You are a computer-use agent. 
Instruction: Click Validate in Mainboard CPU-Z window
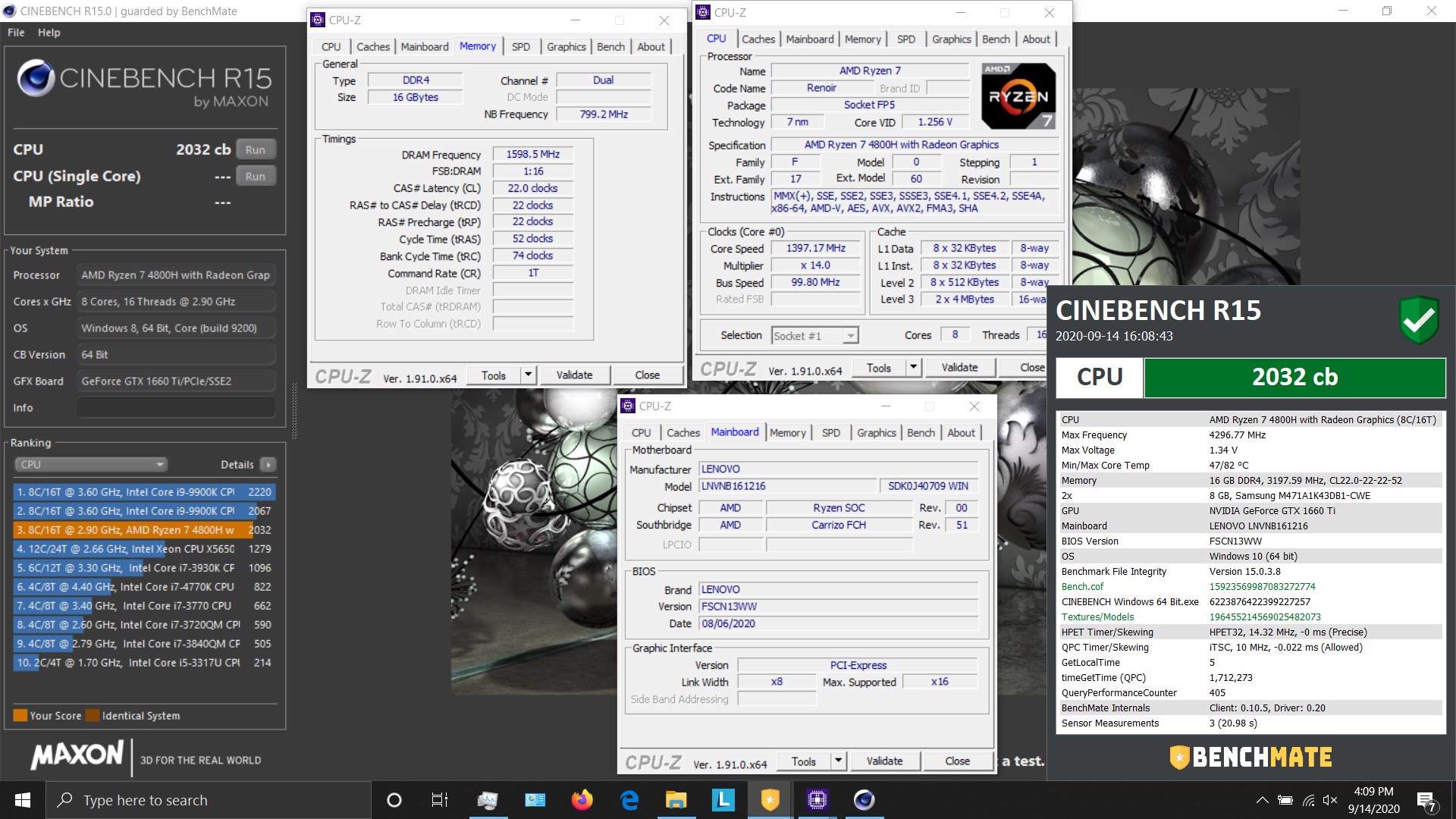(x=884, y=761)
